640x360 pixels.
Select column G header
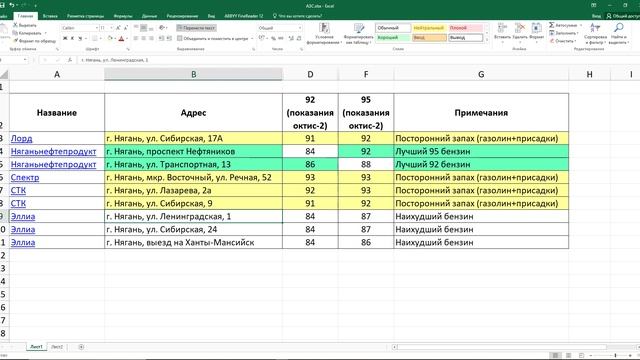tap(481, 74)
